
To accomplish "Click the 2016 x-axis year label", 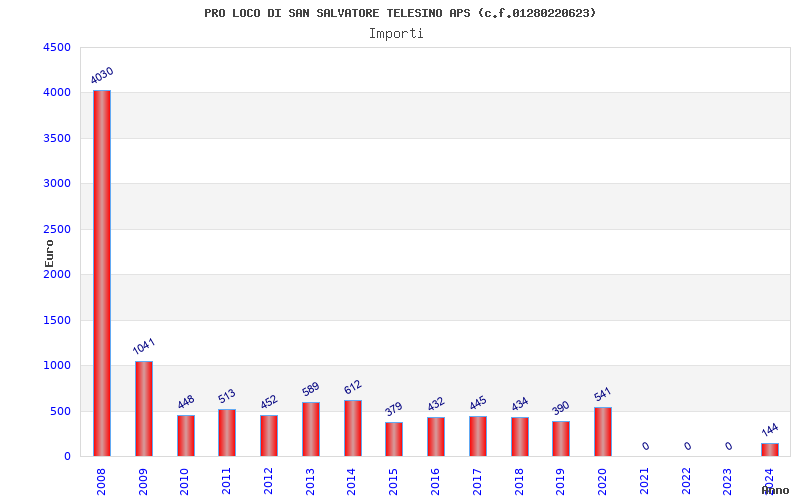I will [435, 481].
